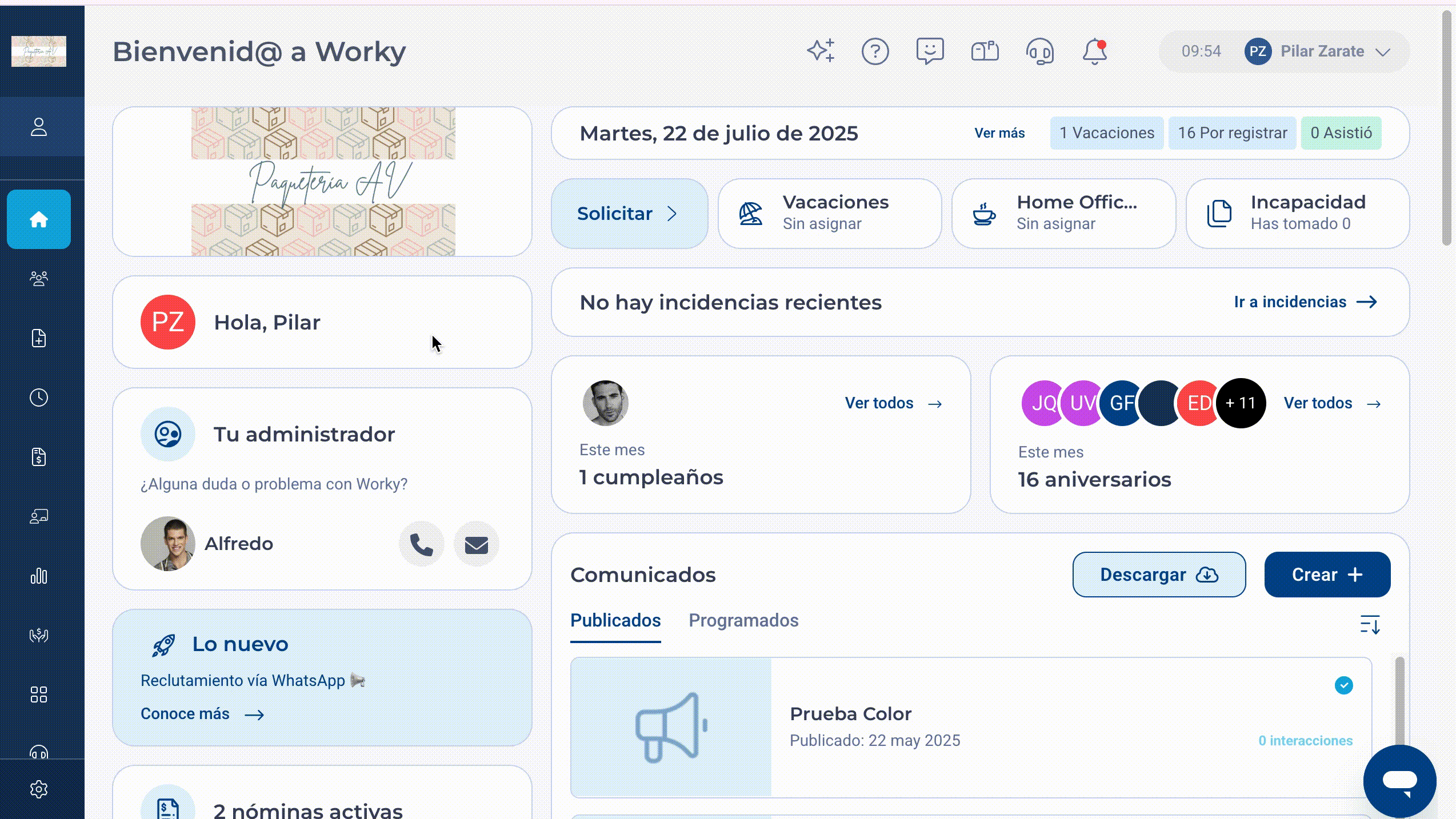
Task: Click the Solicitar button
Action: tap(630, 214)
